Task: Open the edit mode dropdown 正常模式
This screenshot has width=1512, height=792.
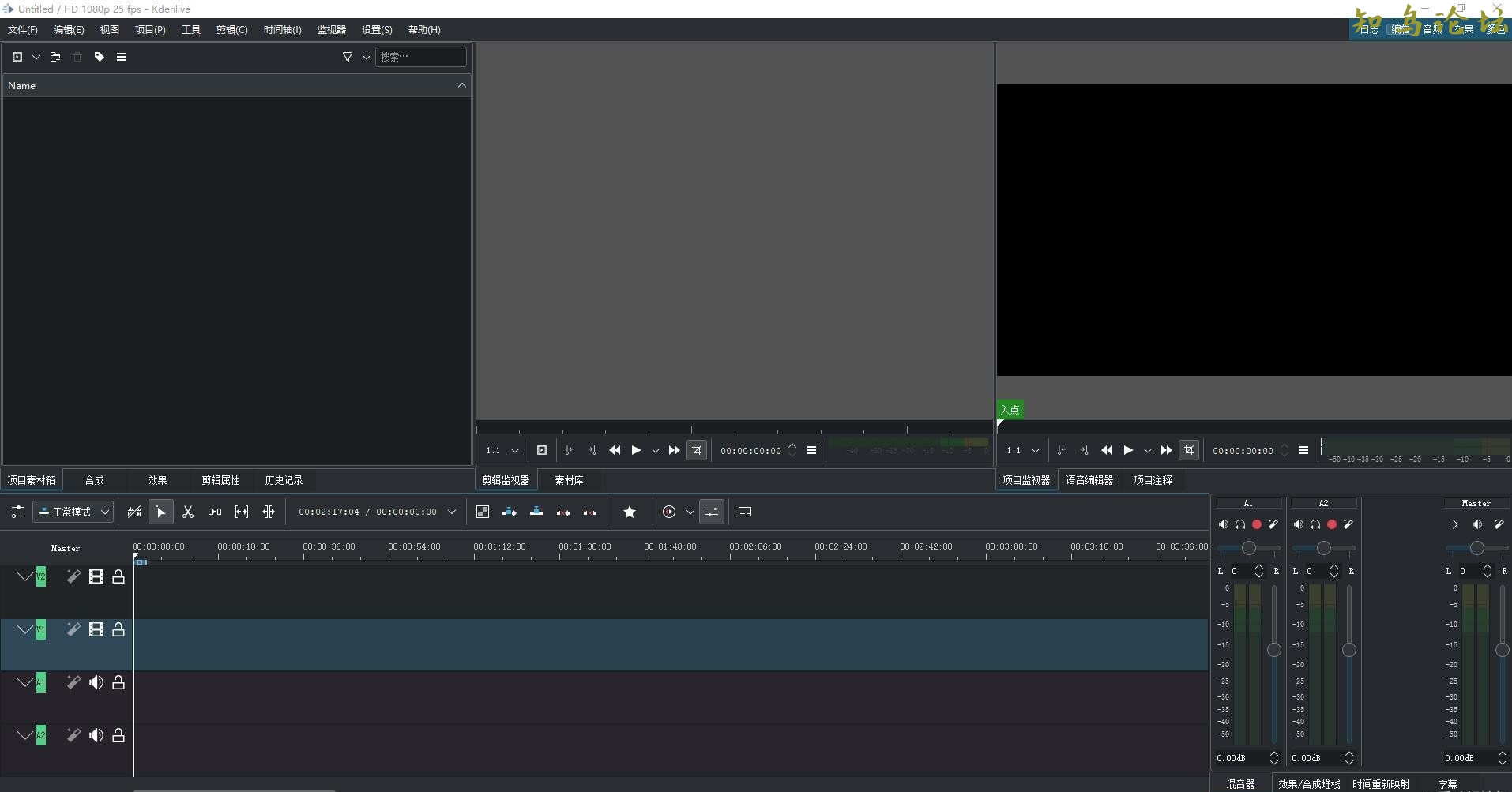Action: [73, 512]
